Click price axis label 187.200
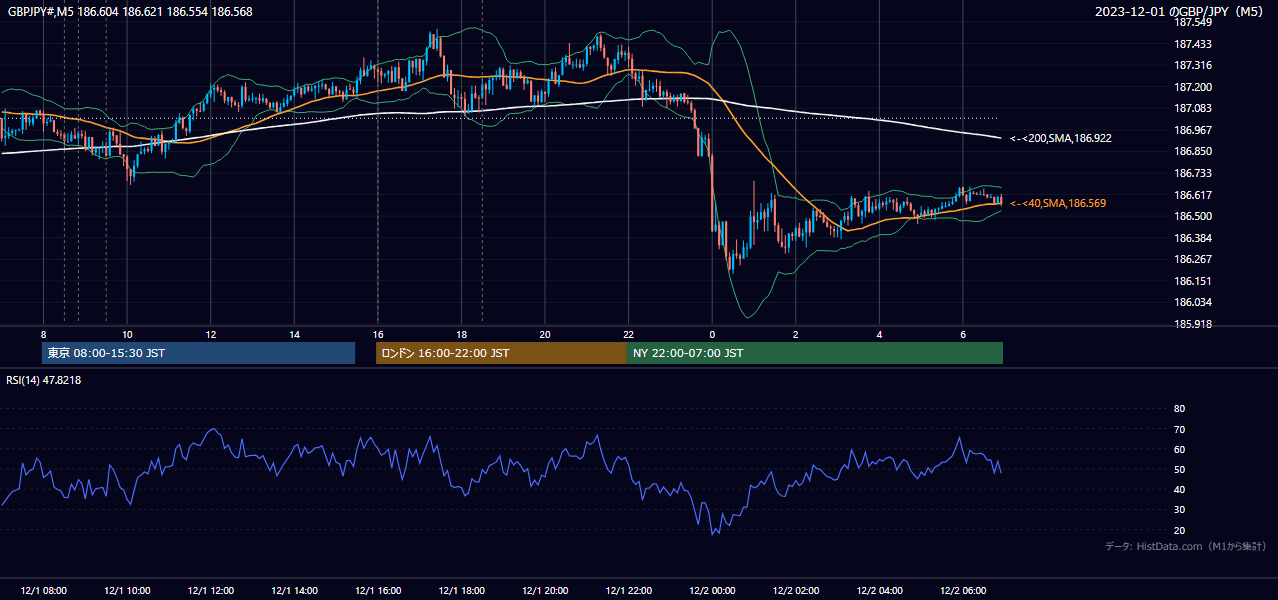 (1192, 87)
